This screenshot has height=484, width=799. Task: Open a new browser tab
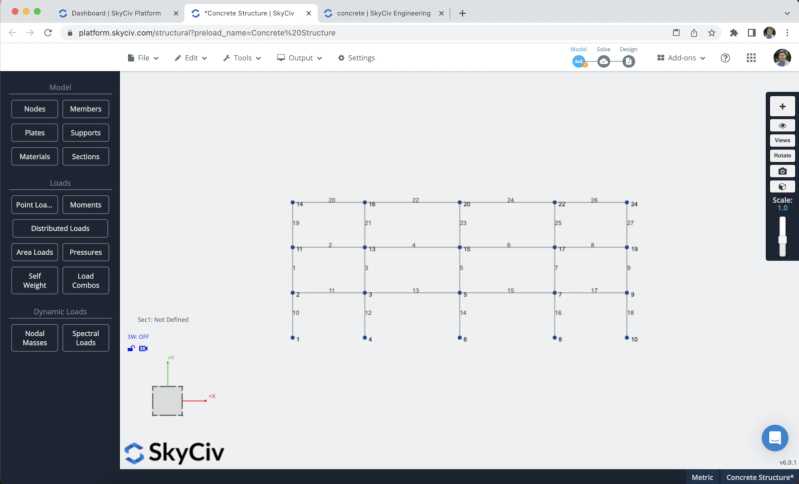[x=462, y=13]
